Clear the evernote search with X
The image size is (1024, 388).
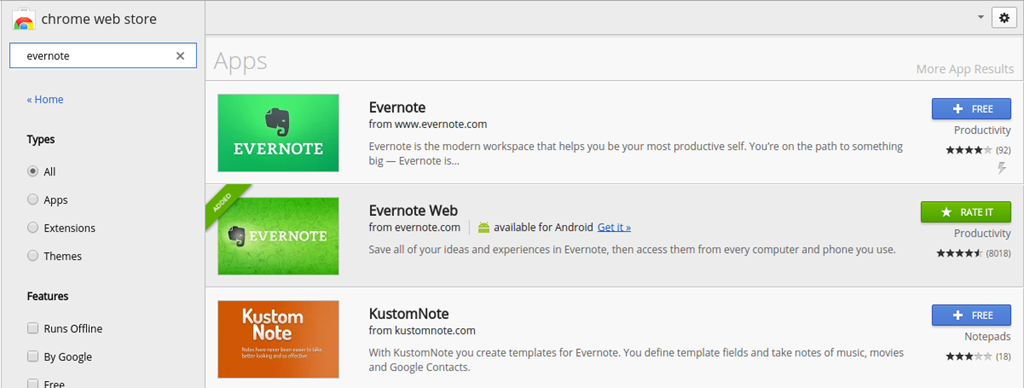(180, 56)
